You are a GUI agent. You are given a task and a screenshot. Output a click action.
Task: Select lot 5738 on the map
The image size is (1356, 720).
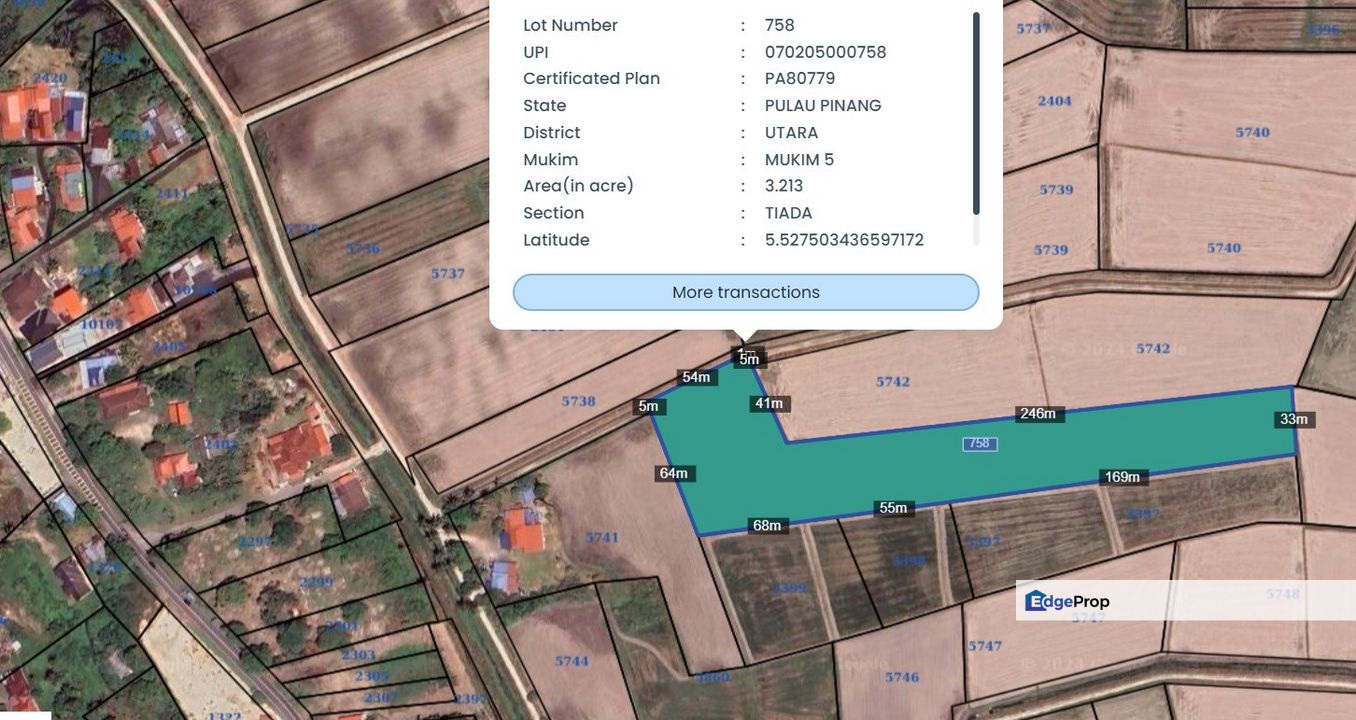[x=578, y=401]
